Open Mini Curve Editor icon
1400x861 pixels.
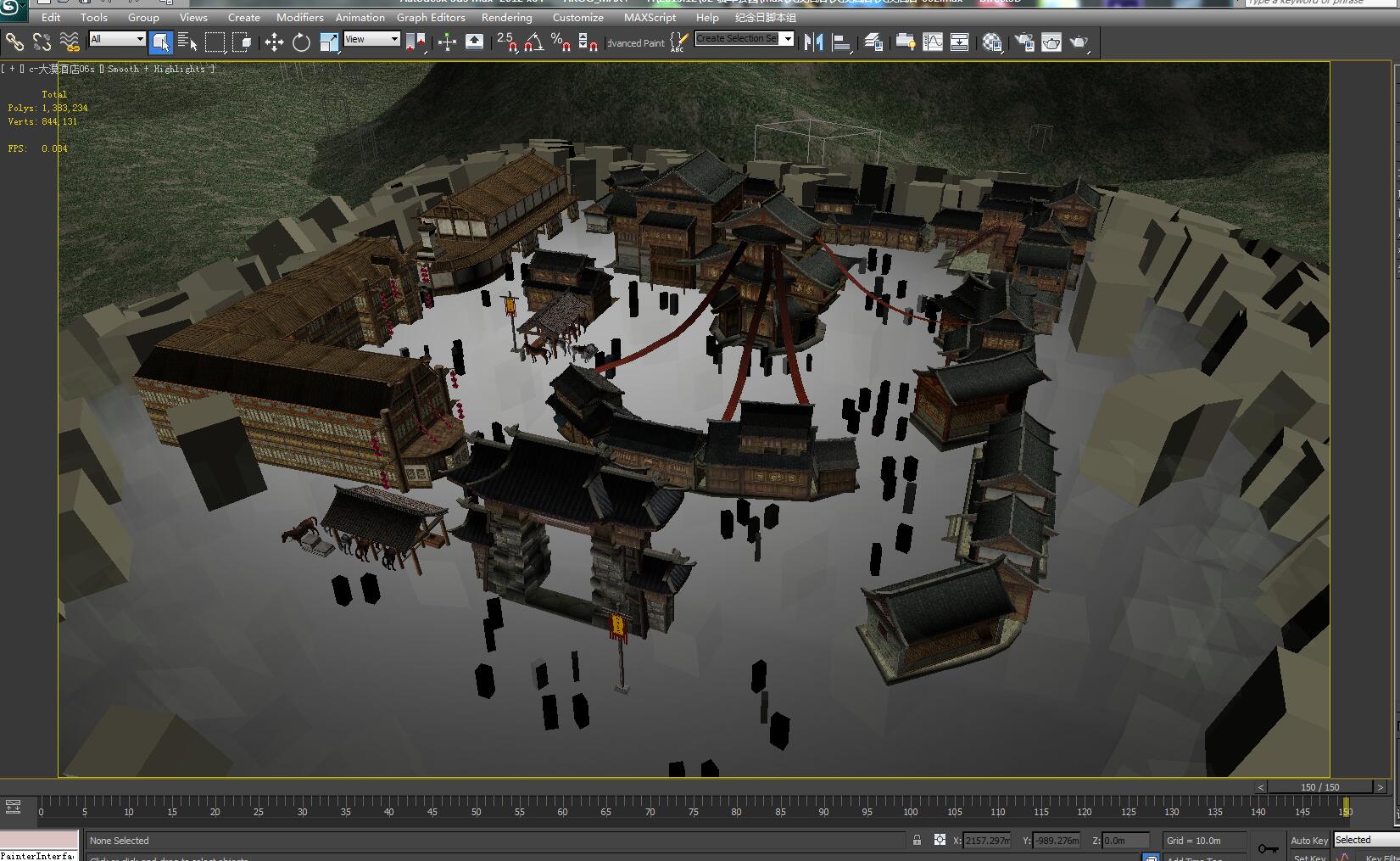[13, 807]
